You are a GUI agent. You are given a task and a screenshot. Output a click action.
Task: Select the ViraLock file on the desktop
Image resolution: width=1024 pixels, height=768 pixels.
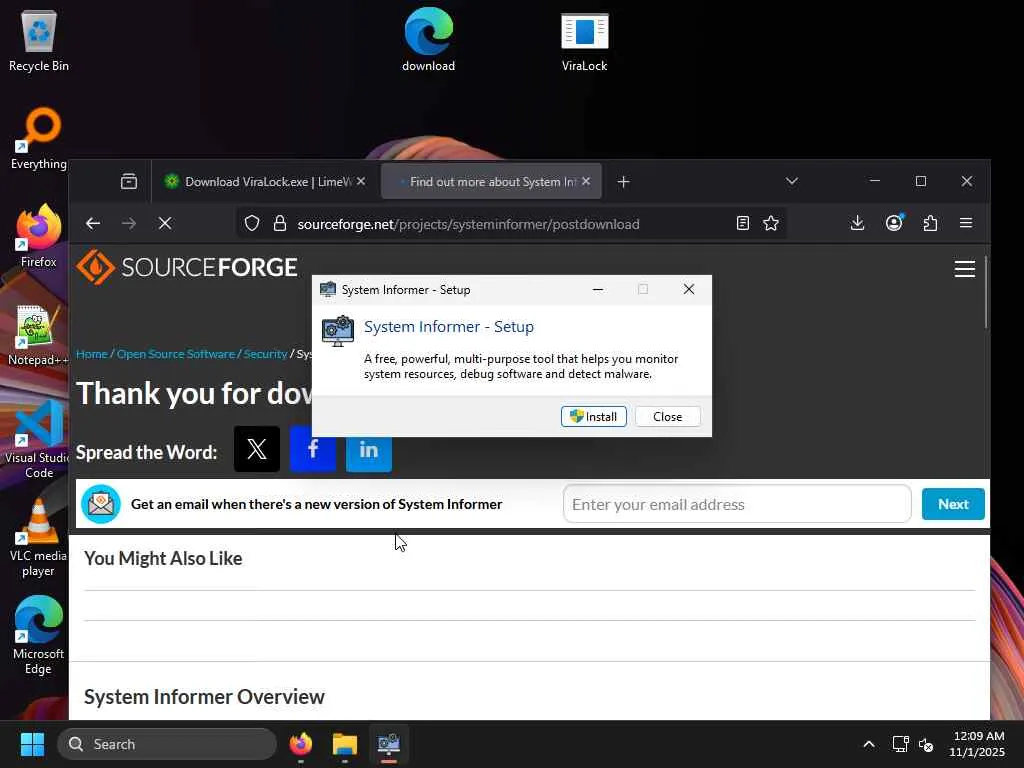pyautogui.click(x=584, y=40)
